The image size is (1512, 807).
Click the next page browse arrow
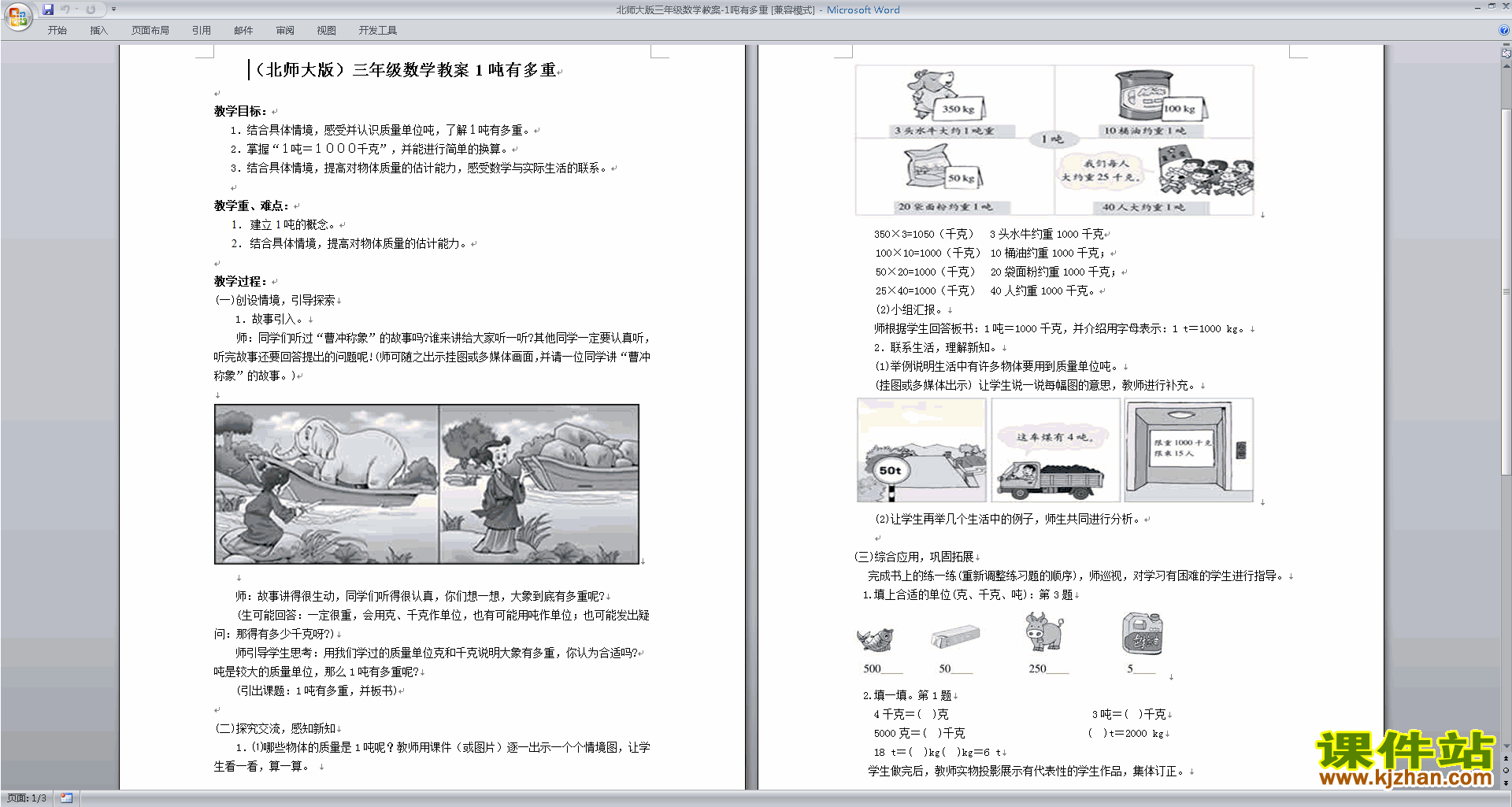[1506, 783]
